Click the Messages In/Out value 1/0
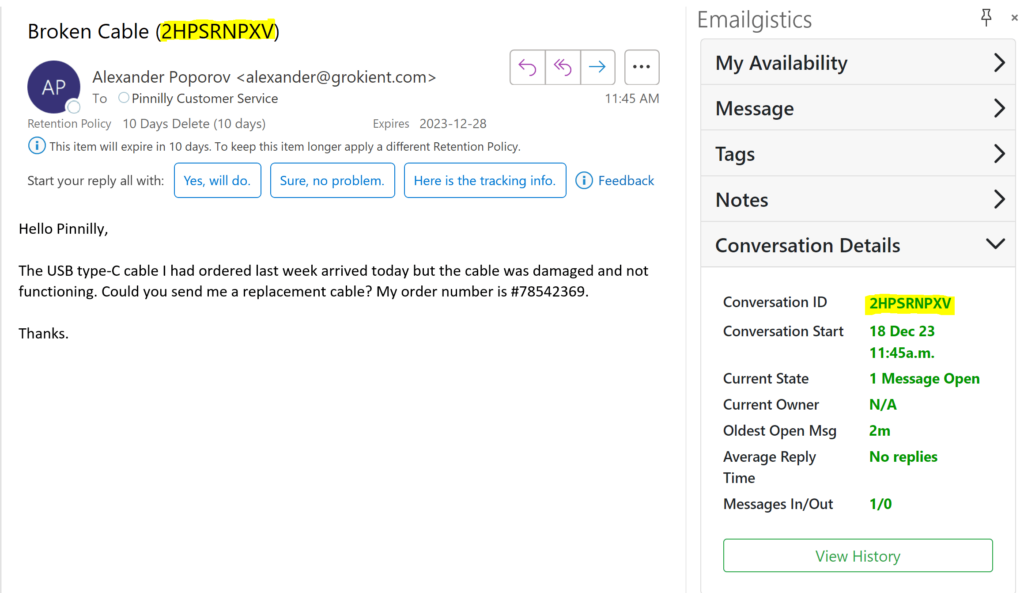Screen dimensions: 1024x593 [880, 504]
